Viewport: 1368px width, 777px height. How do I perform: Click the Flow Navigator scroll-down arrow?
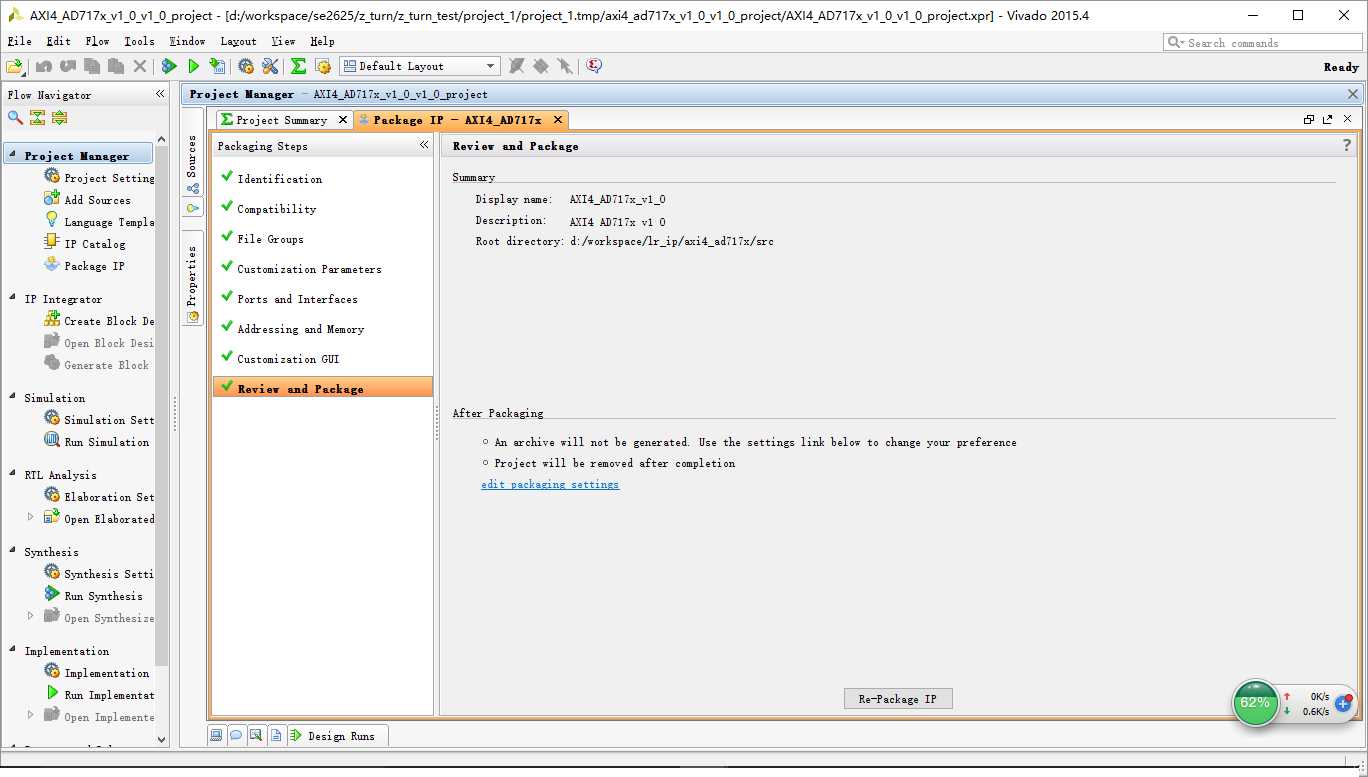click(162, 739)
